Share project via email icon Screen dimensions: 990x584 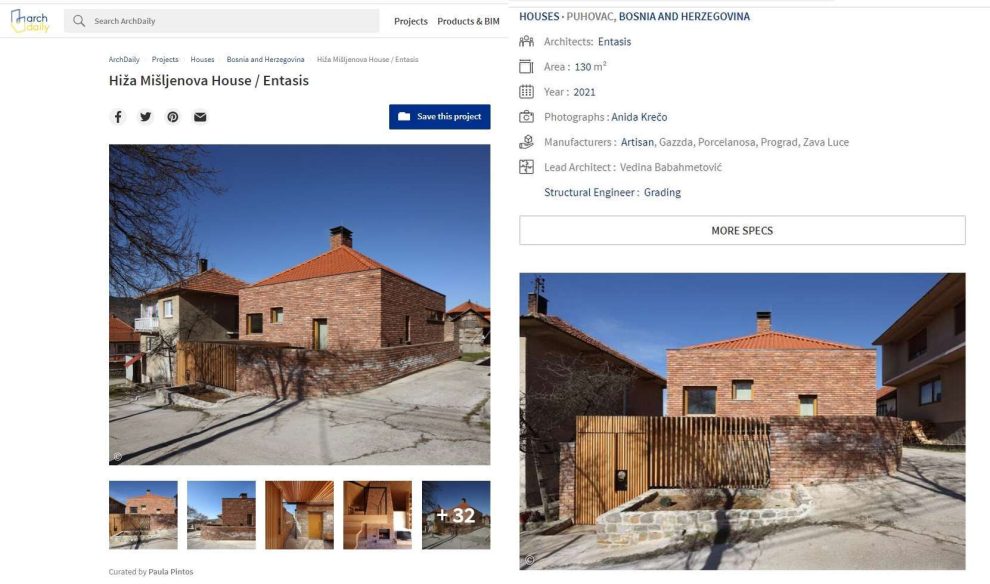point(200,117)
